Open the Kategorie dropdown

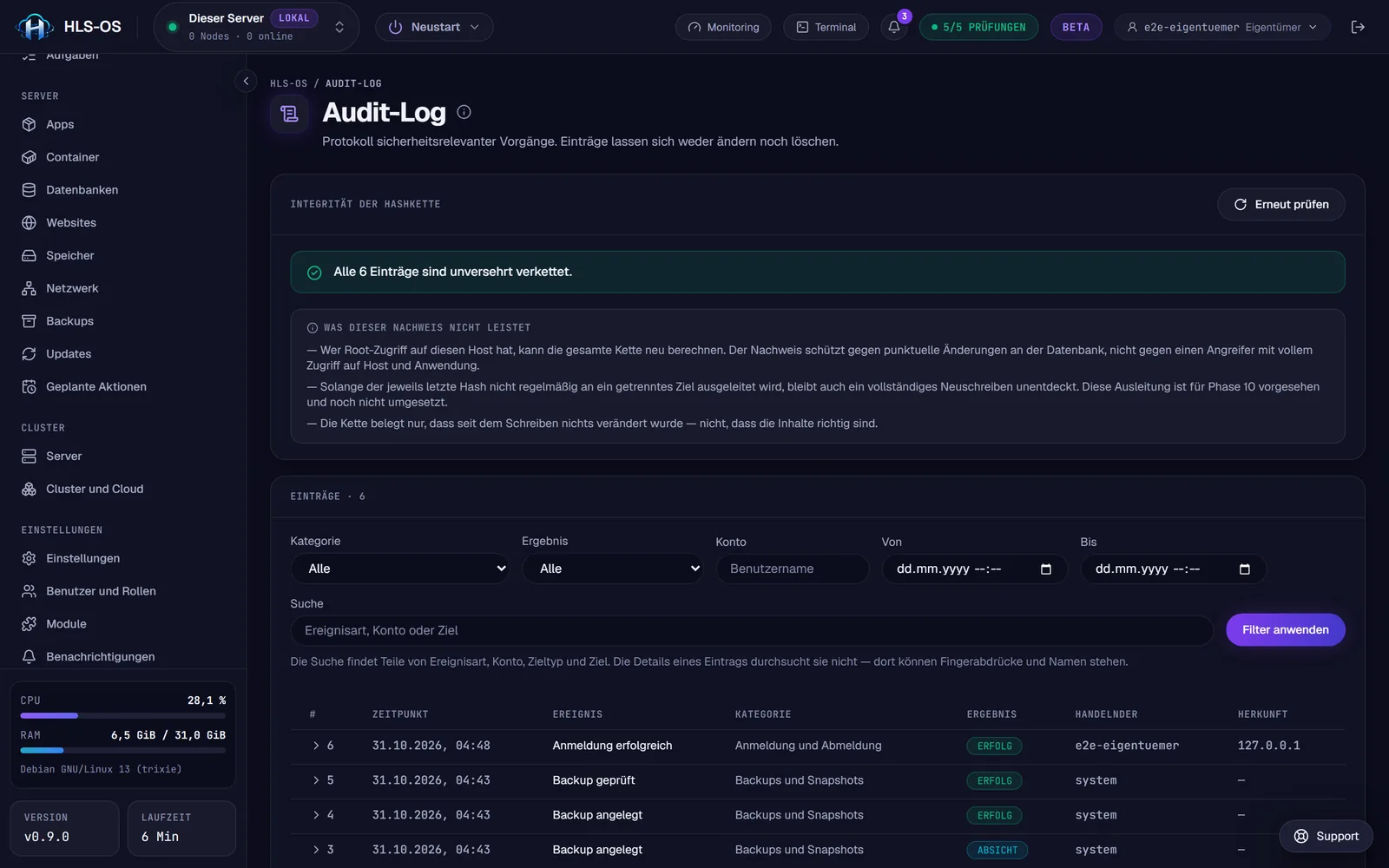[x=399, y=569]
